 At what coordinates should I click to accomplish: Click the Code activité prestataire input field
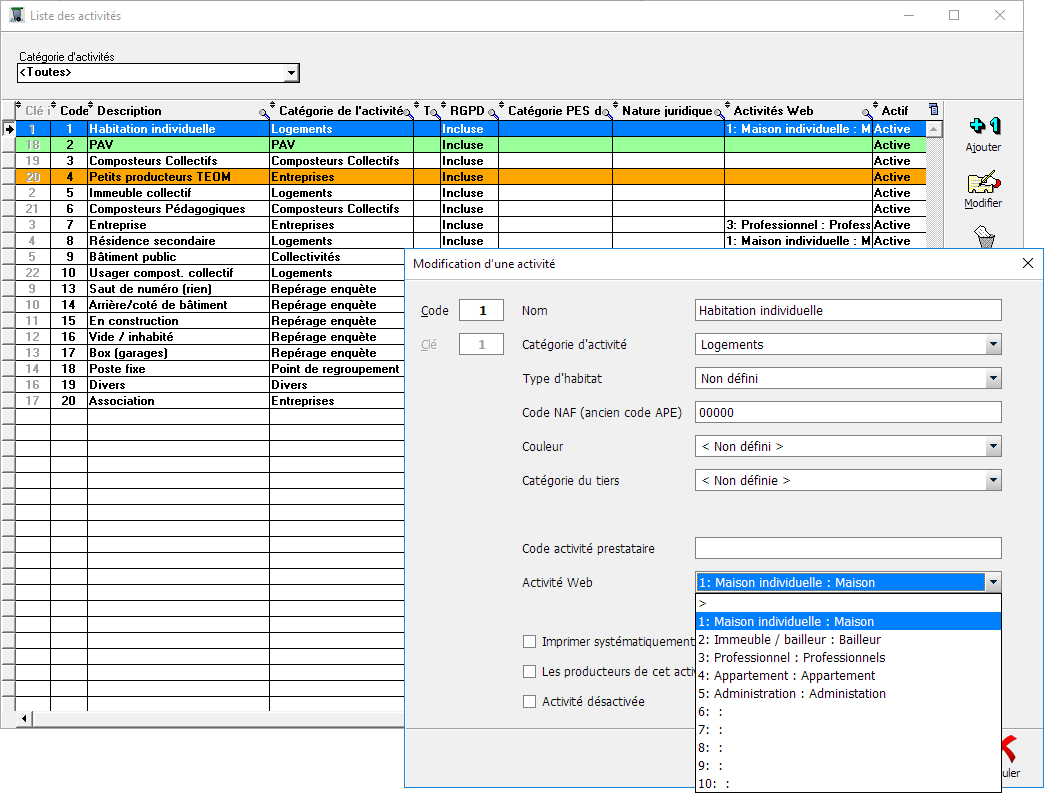[x=847, y=548]
